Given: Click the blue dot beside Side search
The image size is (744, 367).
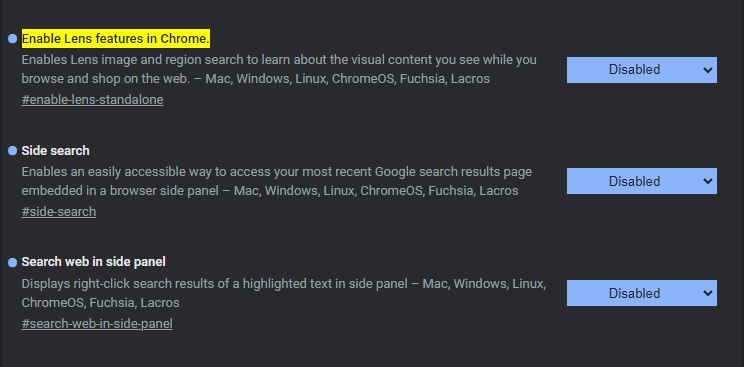Looking at the screenshot, I should click(12, 151).
